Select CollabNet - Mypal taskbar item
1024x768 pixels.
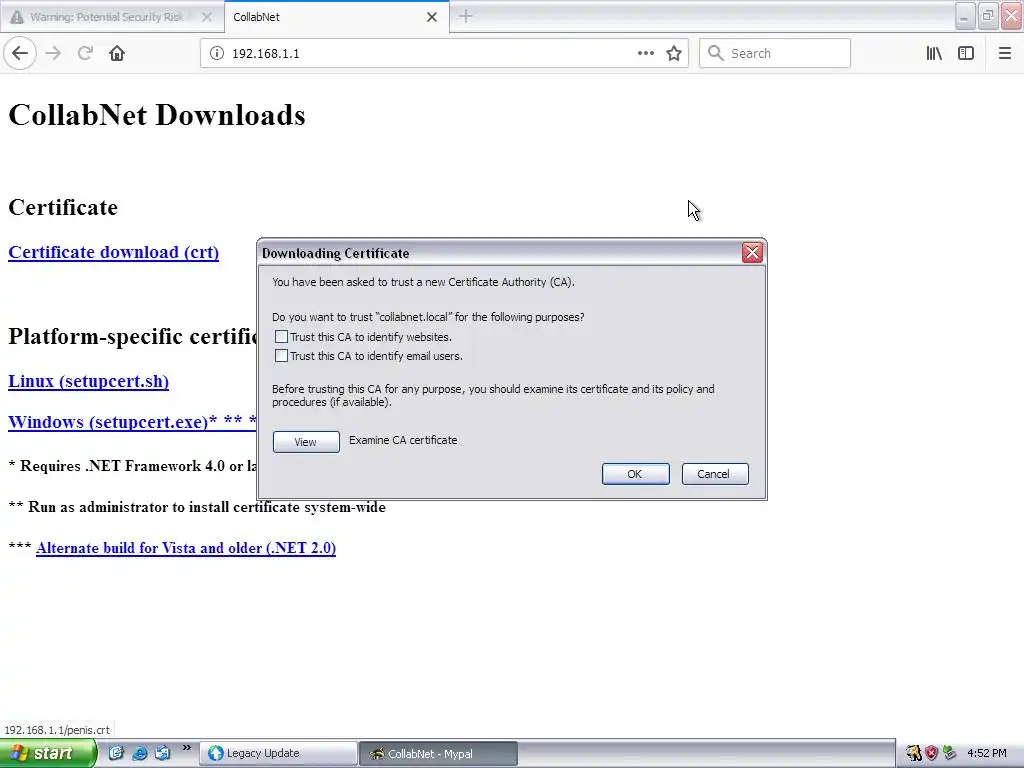439,753
